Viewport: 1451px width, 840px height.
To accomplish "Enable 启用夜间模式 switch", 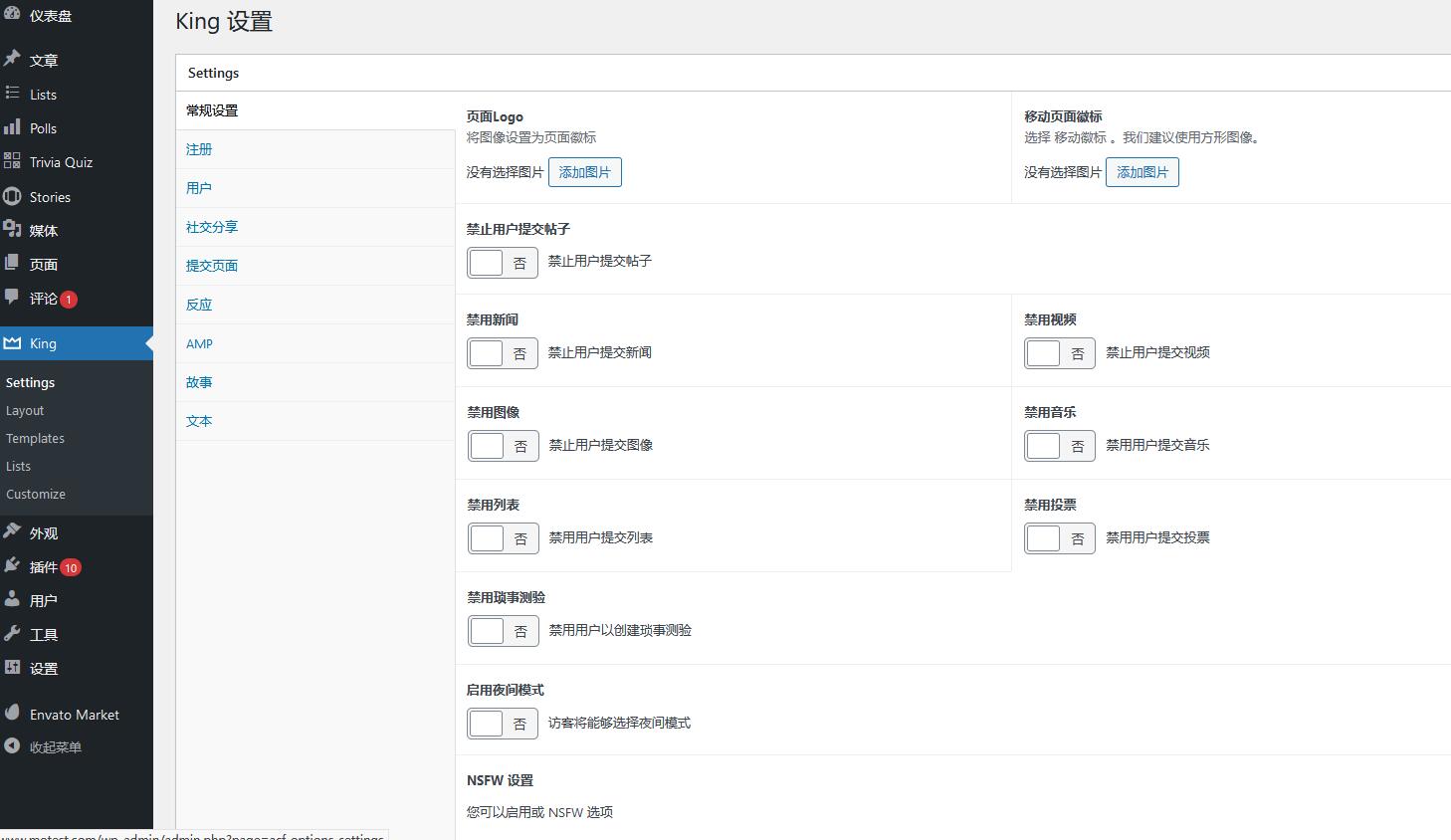I will (503, 724).
